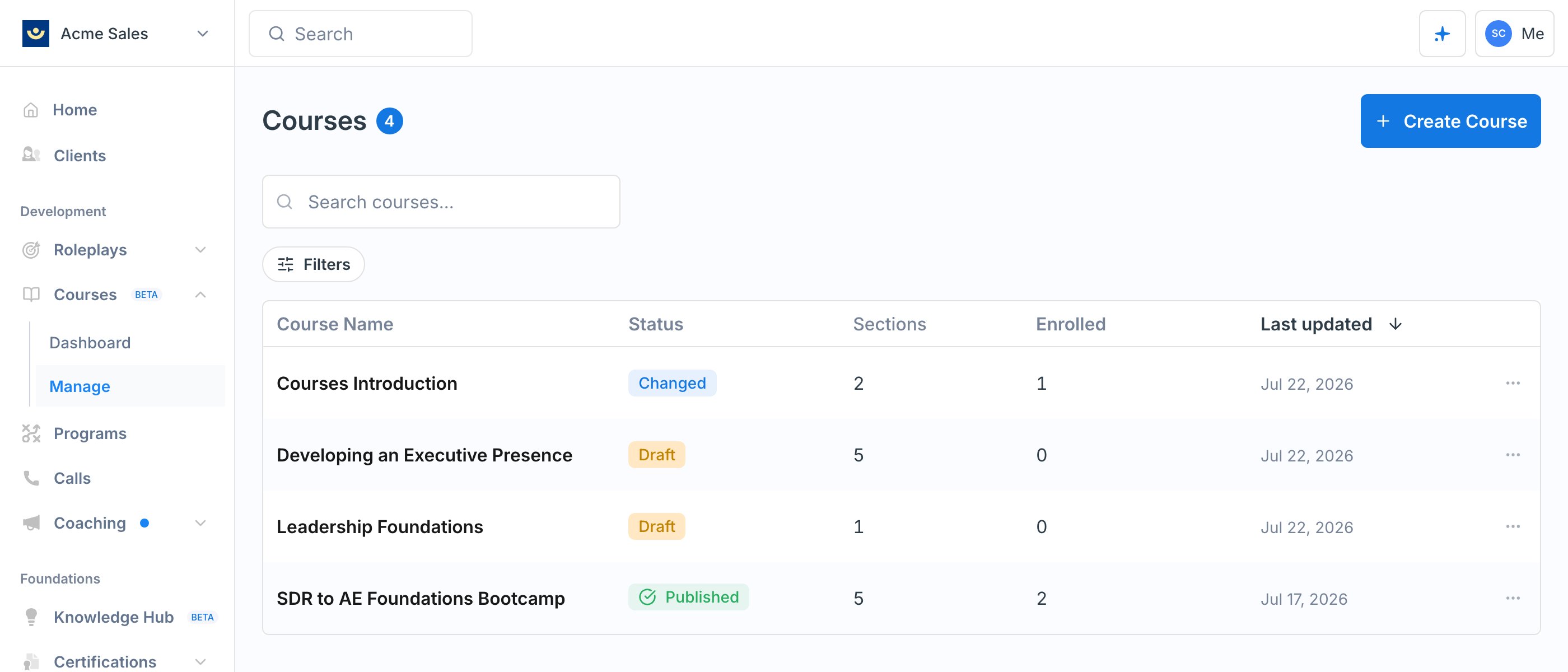Sort by the Course Name column header
The width and height of the screenshot is (1568, 672).
pyautogui.click(x=335, y=324)
